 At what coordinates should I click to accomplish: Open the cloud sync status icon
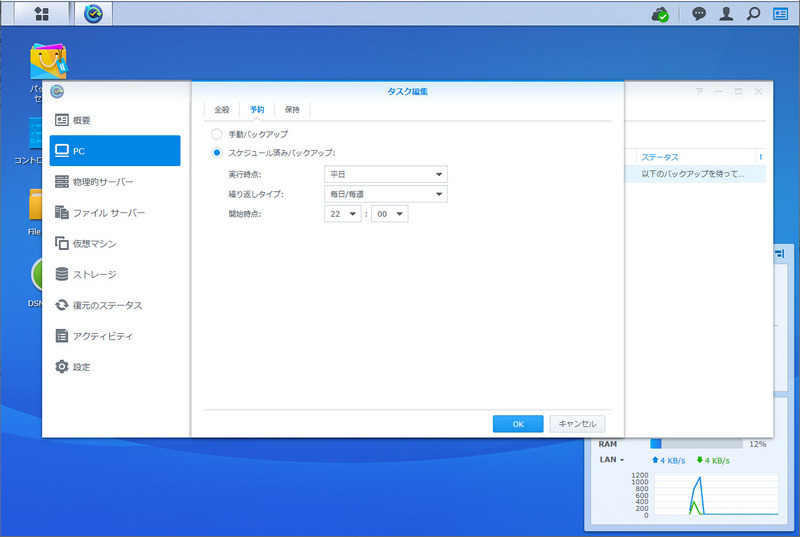pyautogui.click(x=660, y=14)
